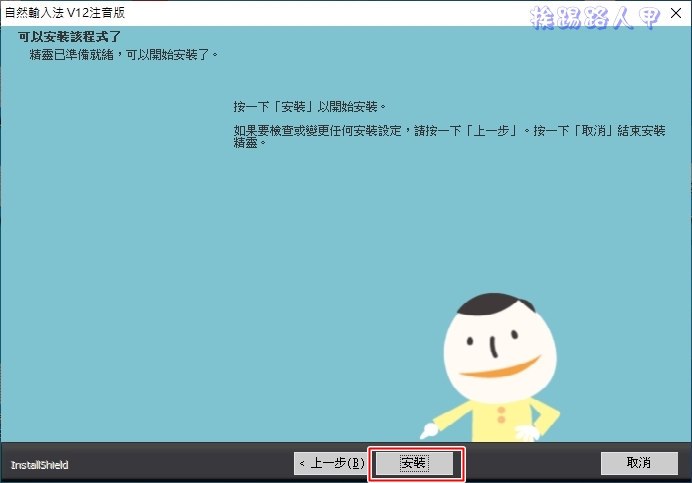Go back with the 上一步(B) button
This screenshot has width=692, height=483.
(x=331, y=463)
